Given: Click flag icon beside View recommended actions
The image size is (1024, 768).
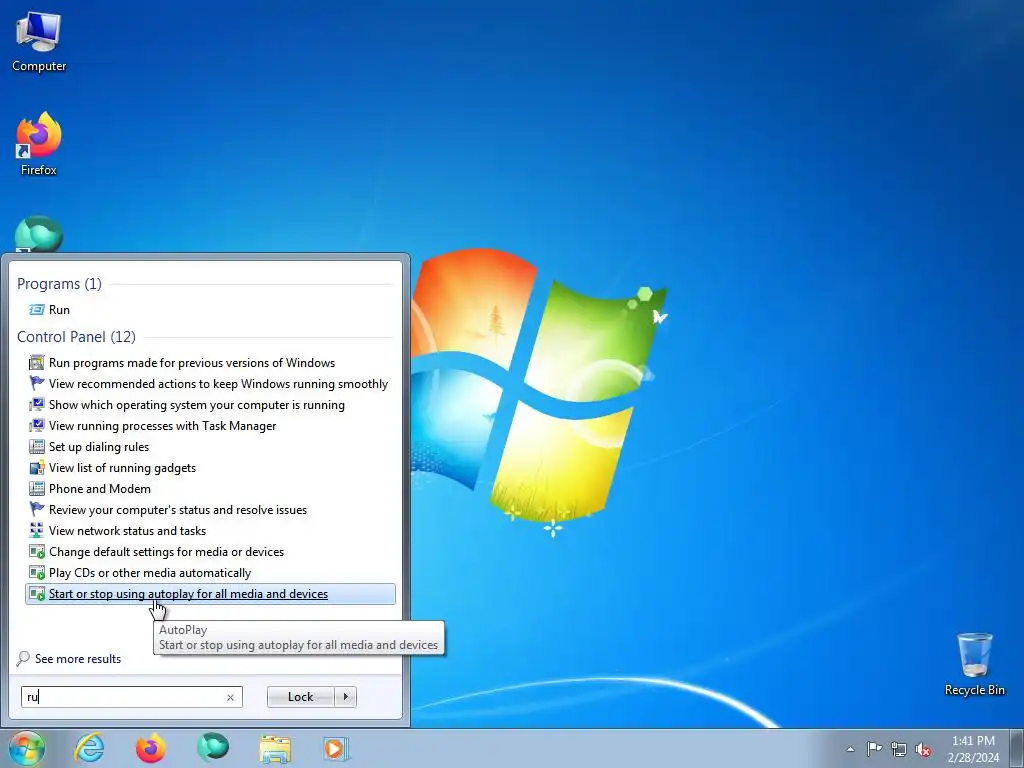Looking at the screenshot, I should [x=37, y=383].
